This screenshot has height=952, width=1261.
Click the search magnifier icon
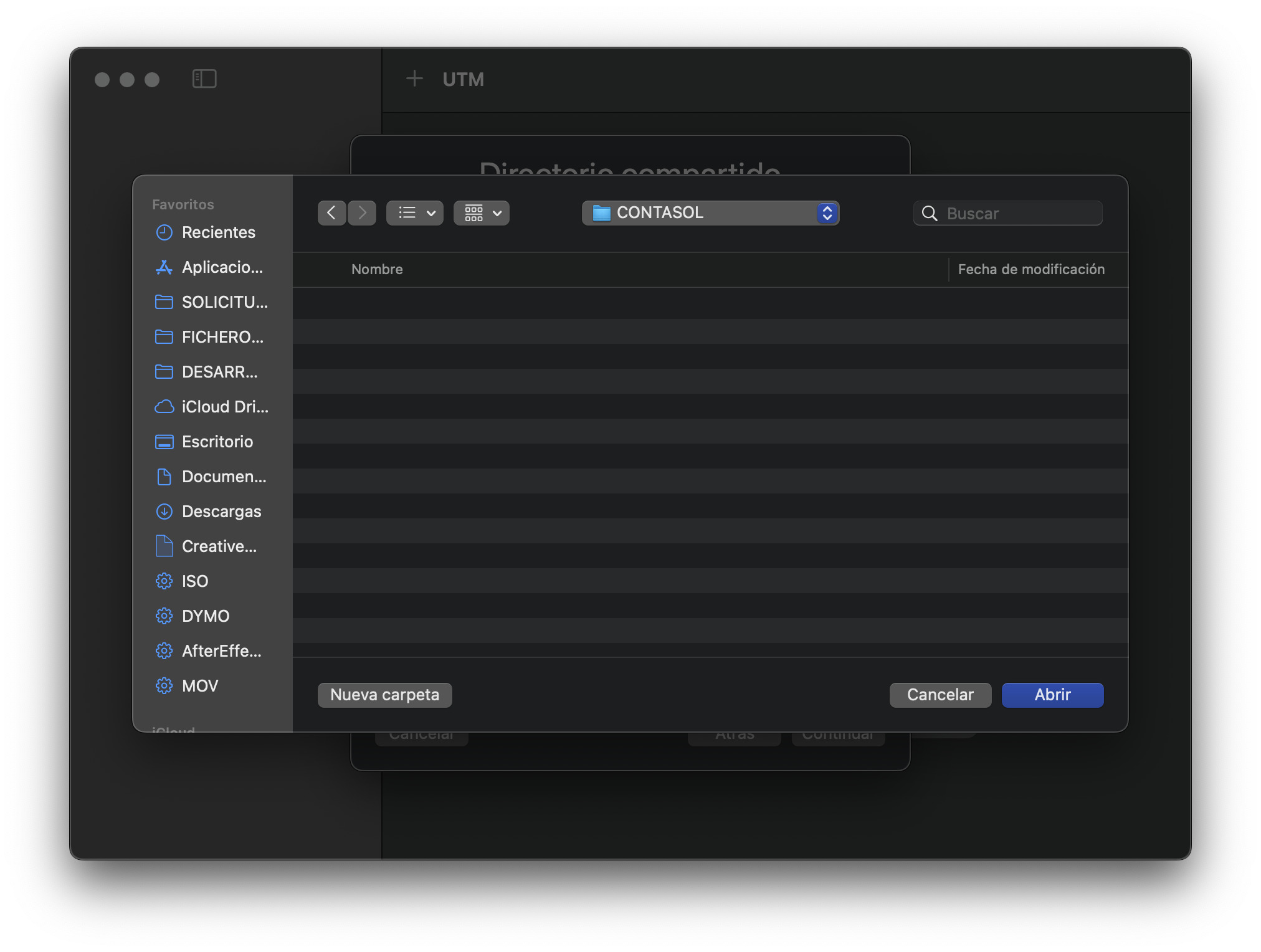point(930,213)
